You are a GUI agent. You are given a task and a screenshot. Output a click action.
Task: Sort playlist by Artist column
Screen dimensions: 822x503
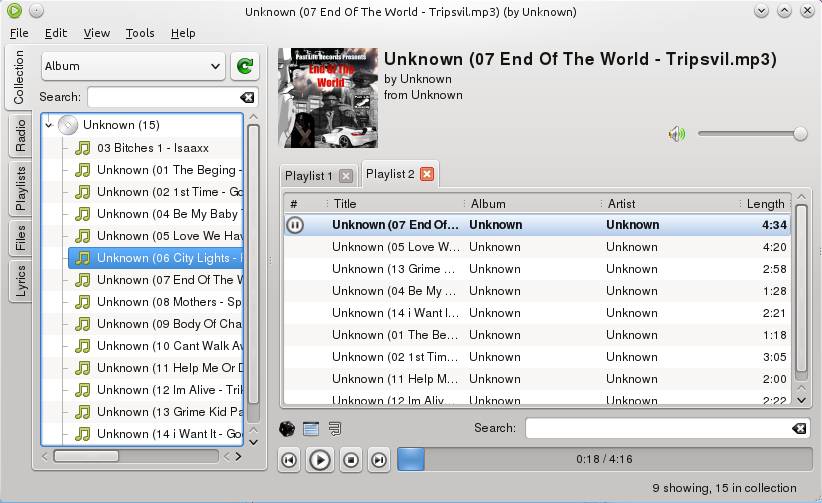pos(670,204)
